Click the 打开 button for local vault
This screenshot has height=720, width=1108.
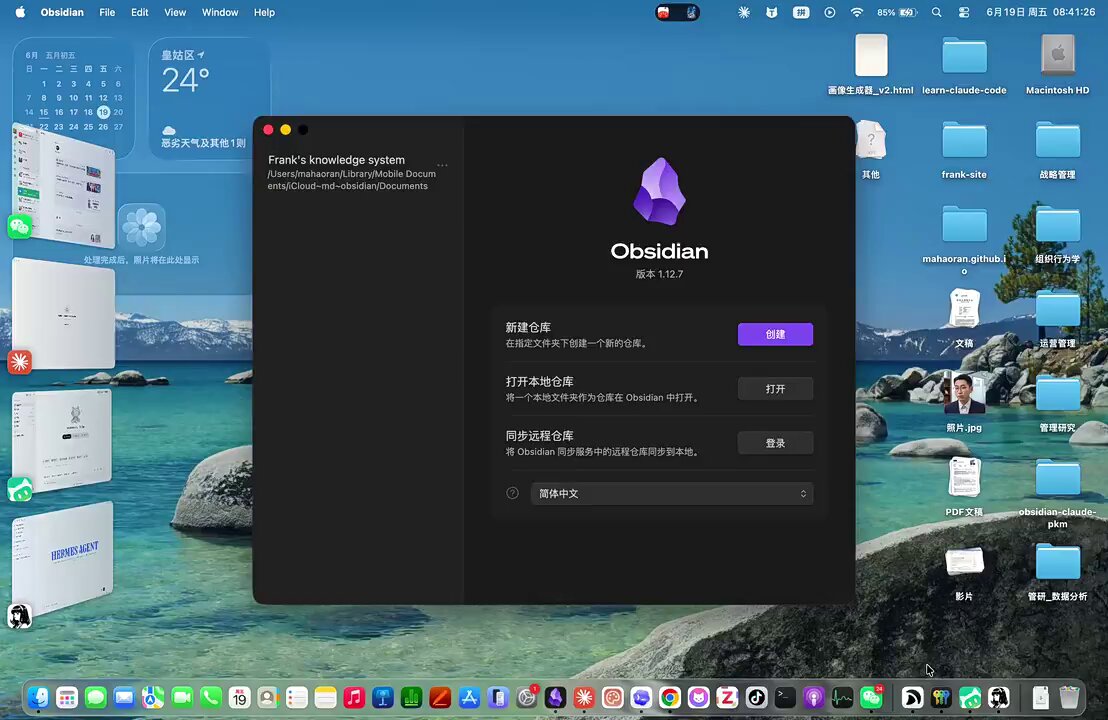(x=775, y=389)
